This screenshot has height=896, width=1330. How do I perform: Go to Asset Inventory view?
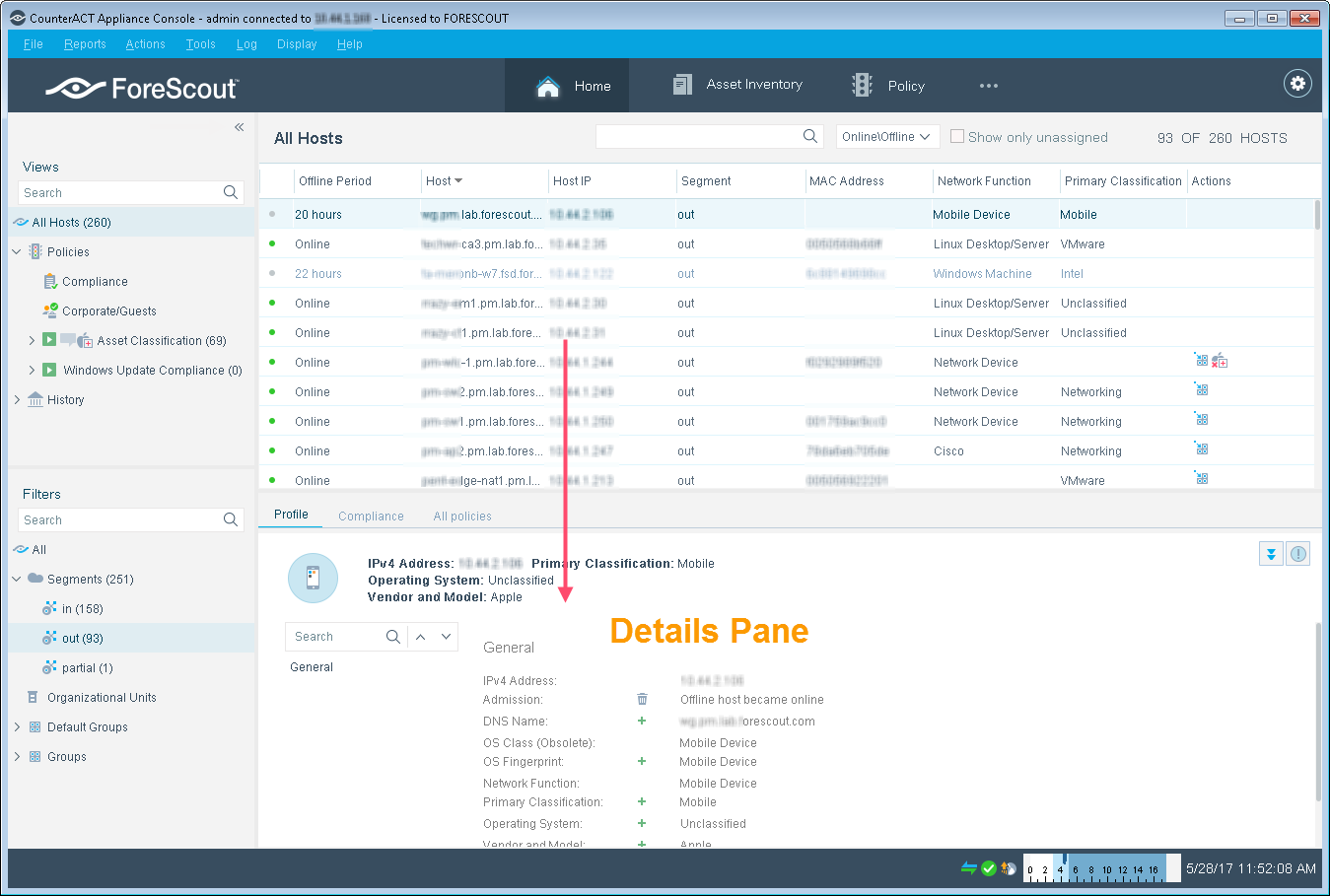[x=737, y=85]
